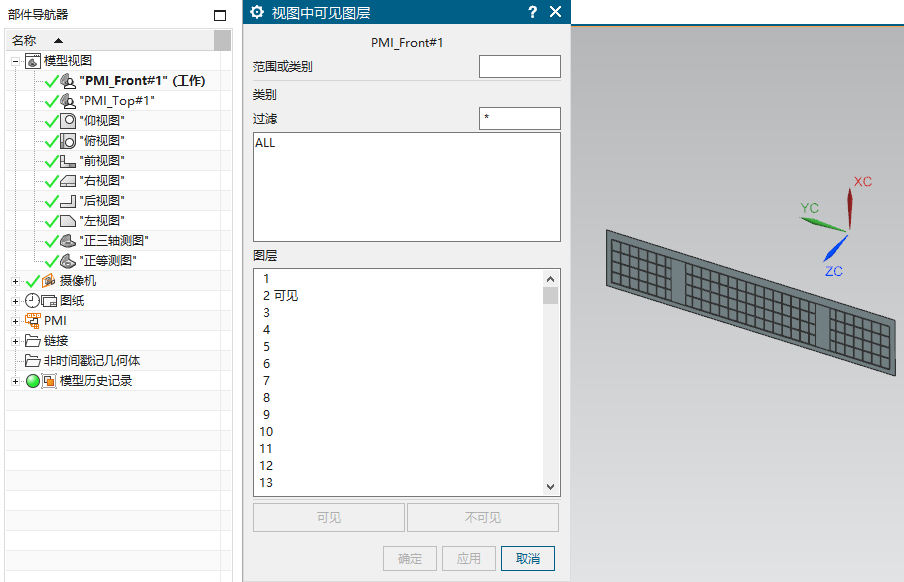The width and height of the screenshot is (904, 582).
Task: Select the 左视图 view icon
Action: pyautogui.click(x=68, y=221)
